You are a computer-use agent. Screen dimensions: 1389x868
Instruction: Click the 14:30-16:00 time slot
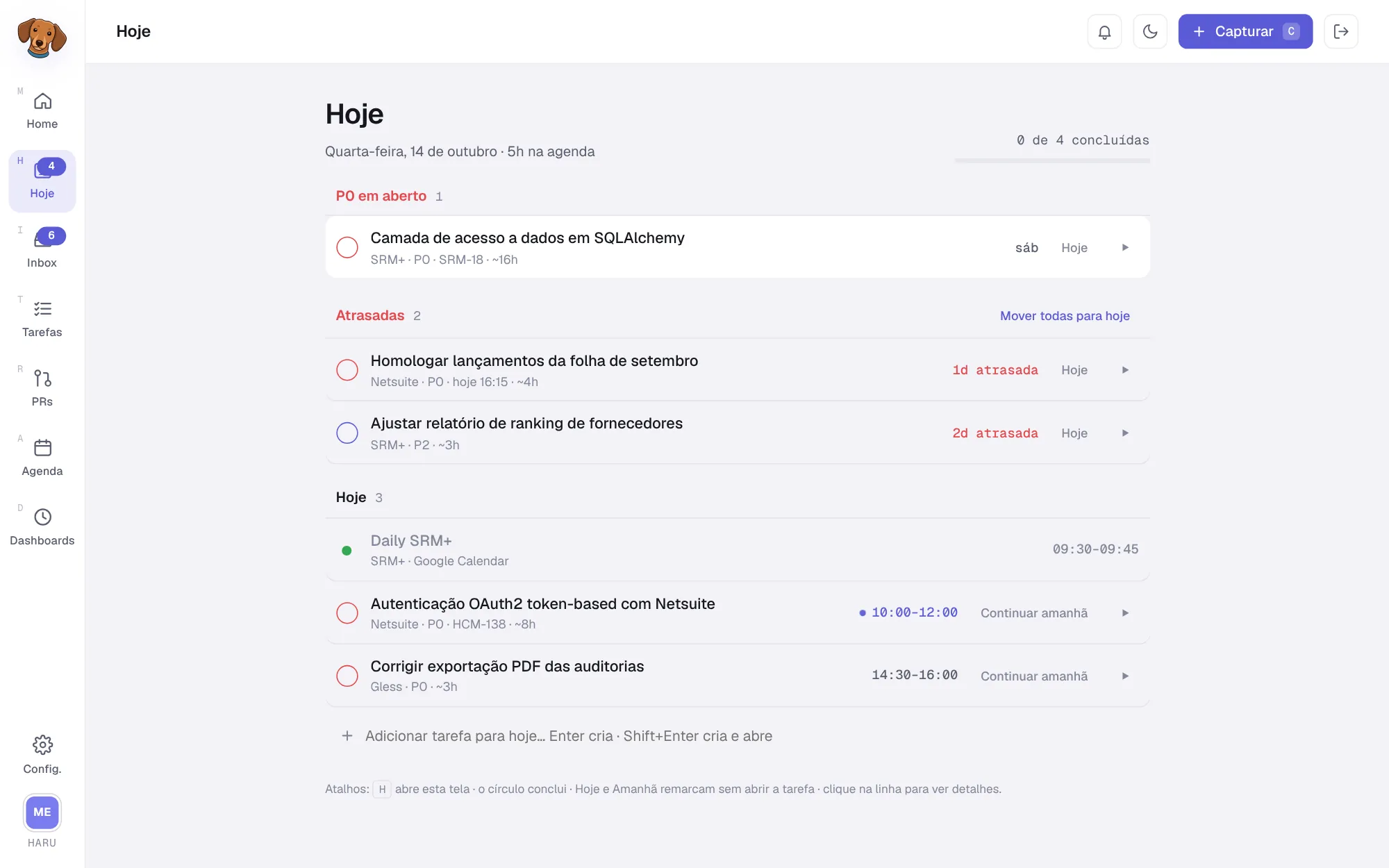coord(915,676)
